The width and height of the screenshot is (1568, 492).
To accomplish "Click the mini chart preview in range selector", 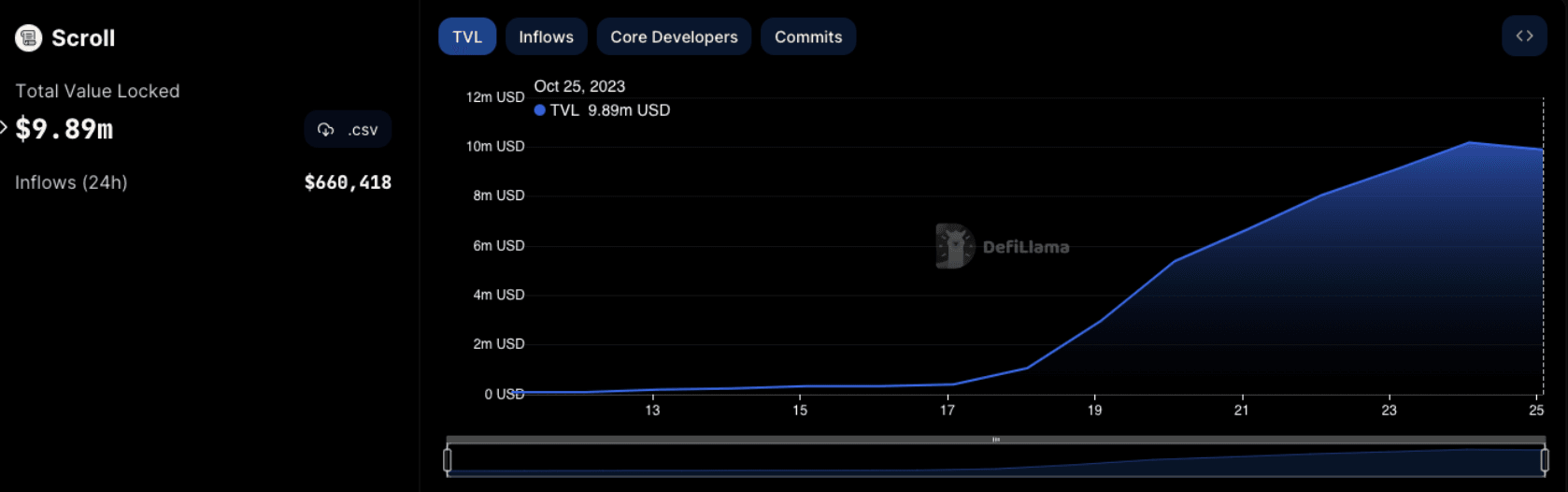I will coord(996,461).
